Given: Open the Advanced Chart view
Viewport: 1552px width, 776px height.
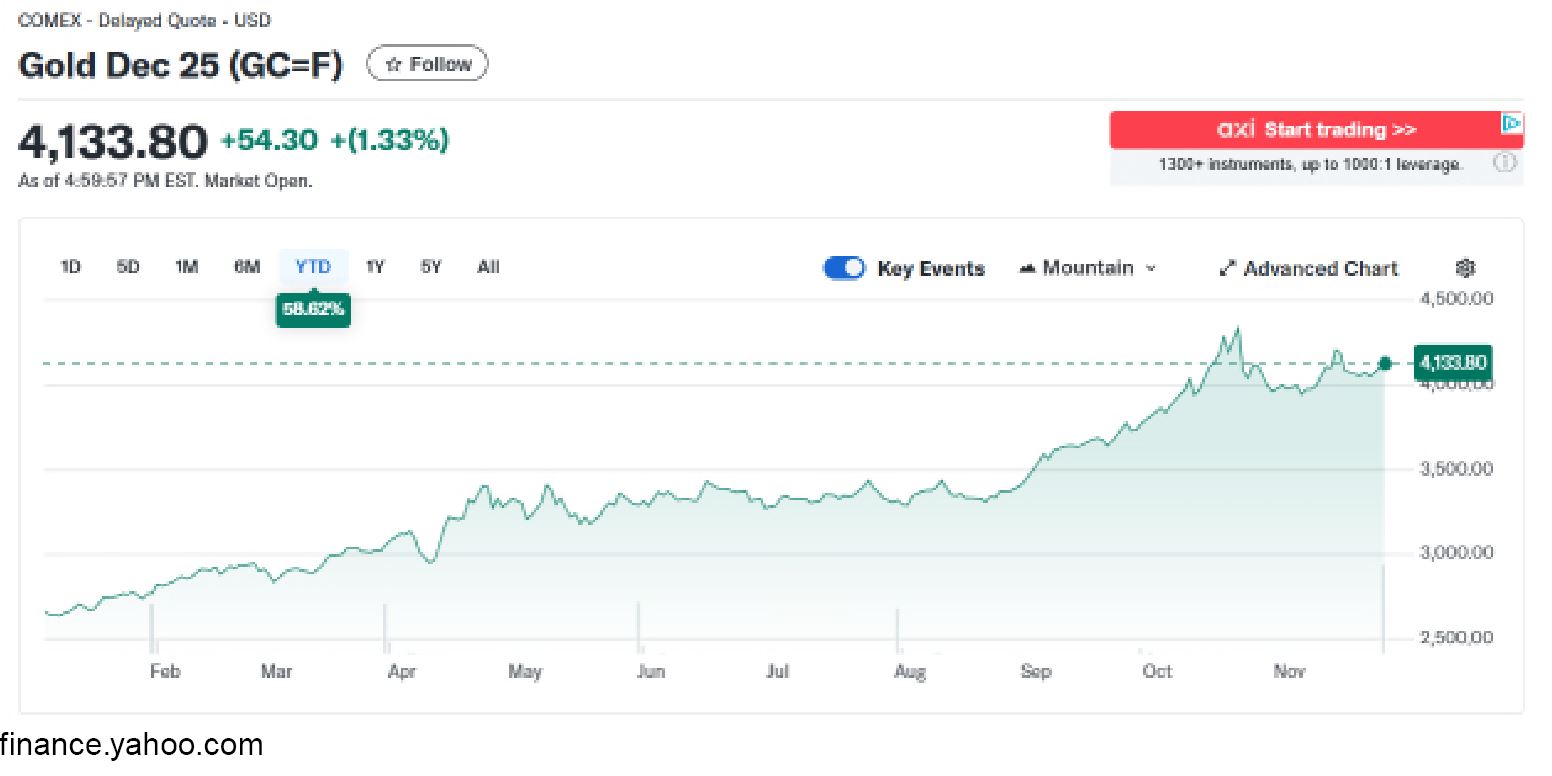Looking at the screenshot, I should click(1309, 268).
